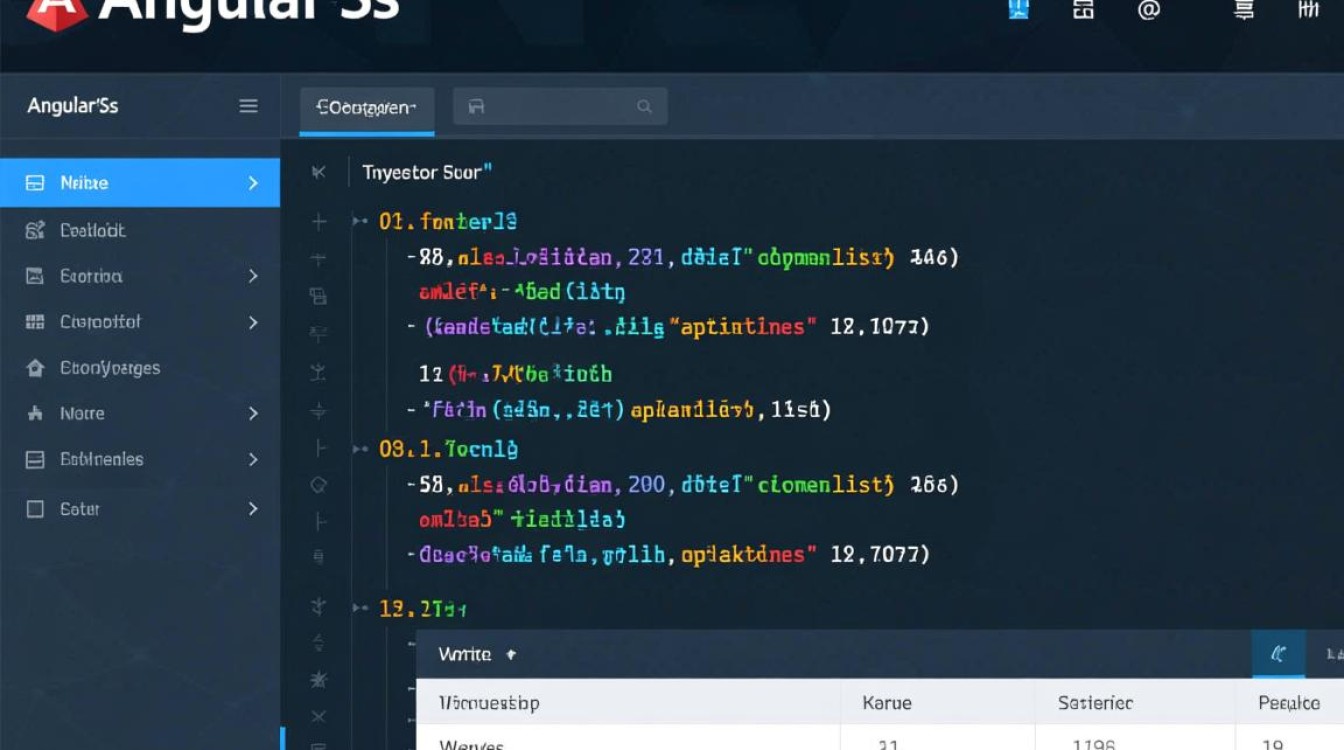
Task: Collapse the 03.1.7ocnlg tree node
Action: [x=357, y=449]
